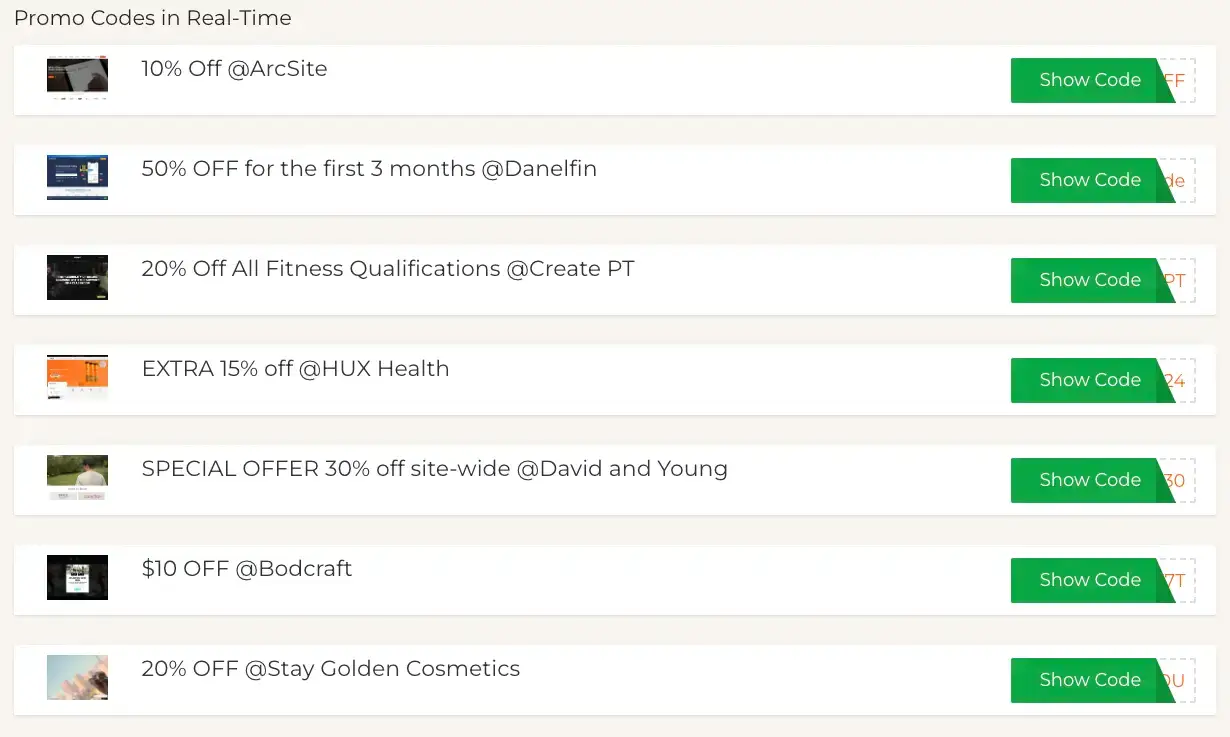Viewport: 1230px width, 737px height.
Task: Open the EXTRA 15% off HUX Health deal
Action: 295,369
